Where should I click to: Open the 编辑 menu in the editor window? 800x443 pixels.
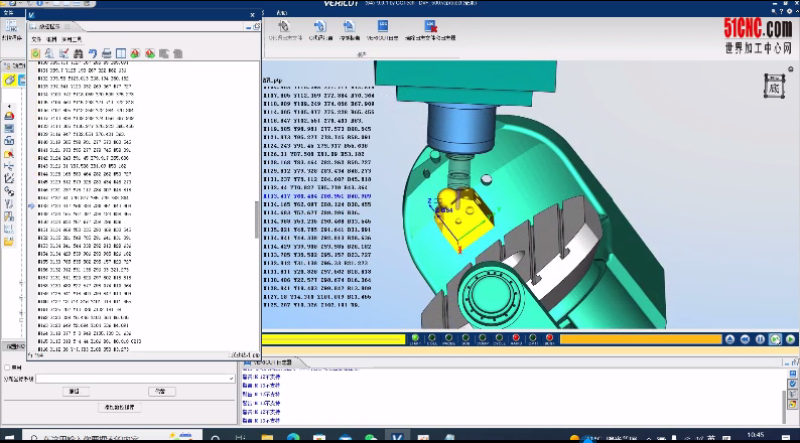tap(51, 38)
